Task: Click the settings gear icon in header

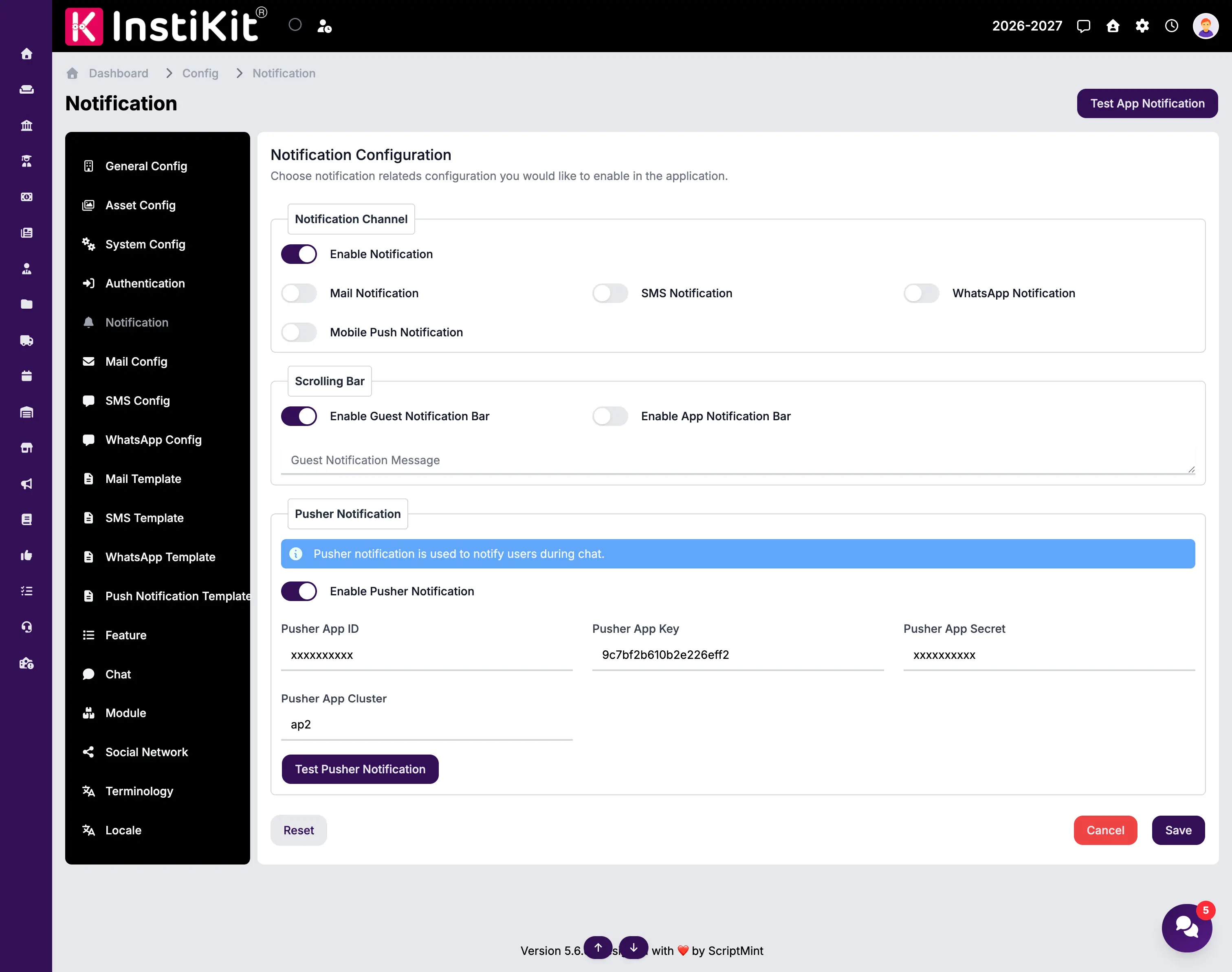Action: [x=1142, y=26]
